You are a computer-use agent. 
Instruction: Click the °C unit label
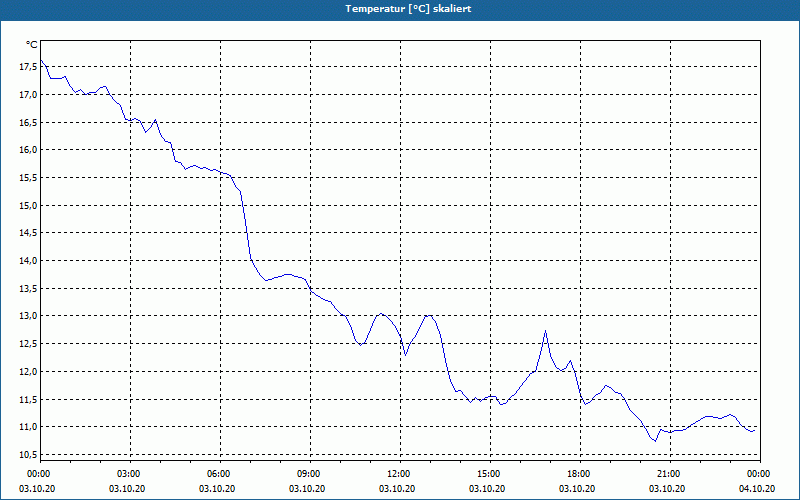(x=32, y=45)
